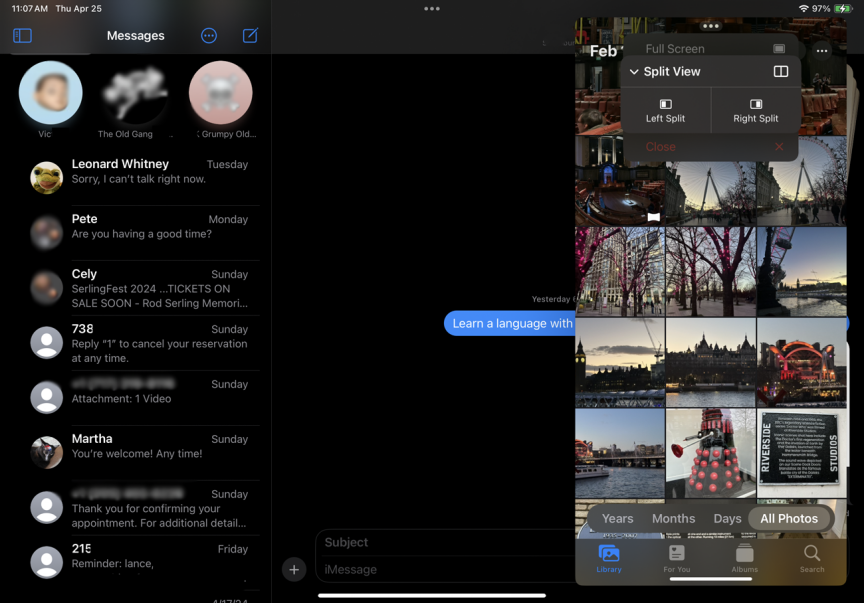Screen dimensions: 864x603
Task: Open Messages window multitasking dots
Action: pyautogui.click(x=432, y=9)
